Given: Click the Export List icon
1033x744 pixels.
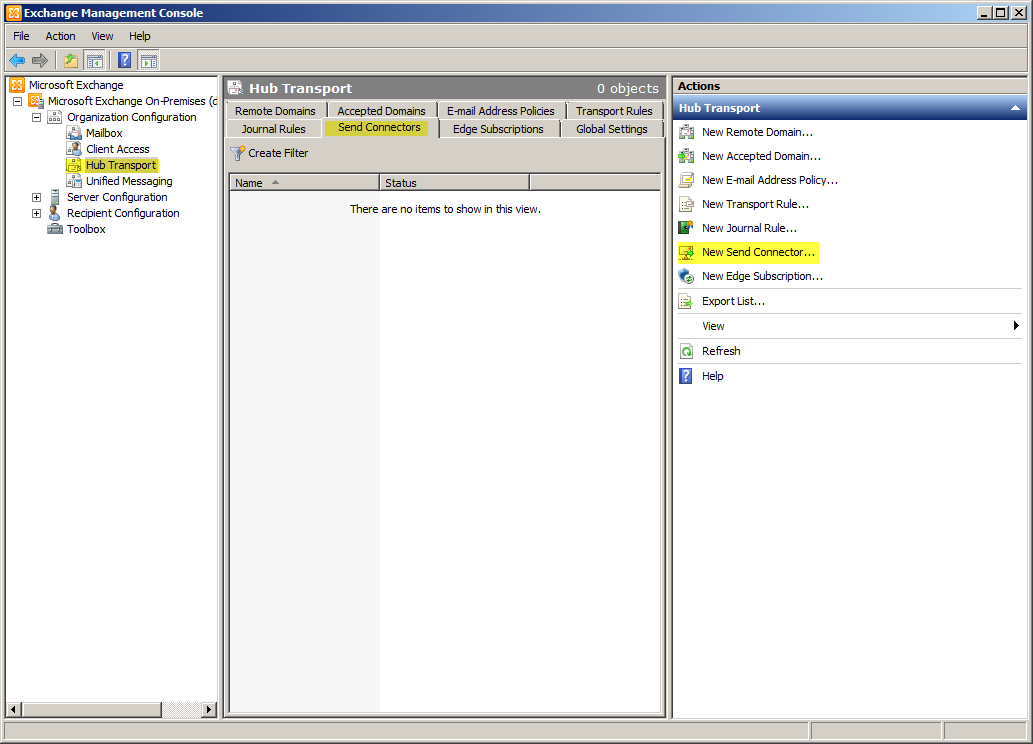Looking at the screenshot, I should coord(686,301).
